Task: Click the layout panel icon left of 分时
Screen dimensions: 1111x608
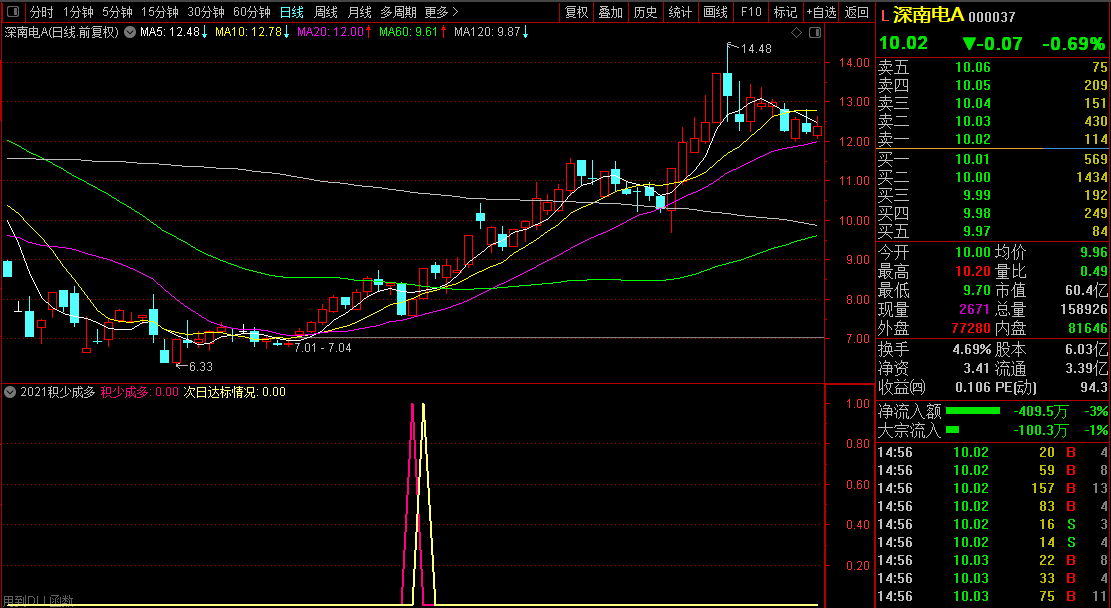Action: (x=13, y=12)
